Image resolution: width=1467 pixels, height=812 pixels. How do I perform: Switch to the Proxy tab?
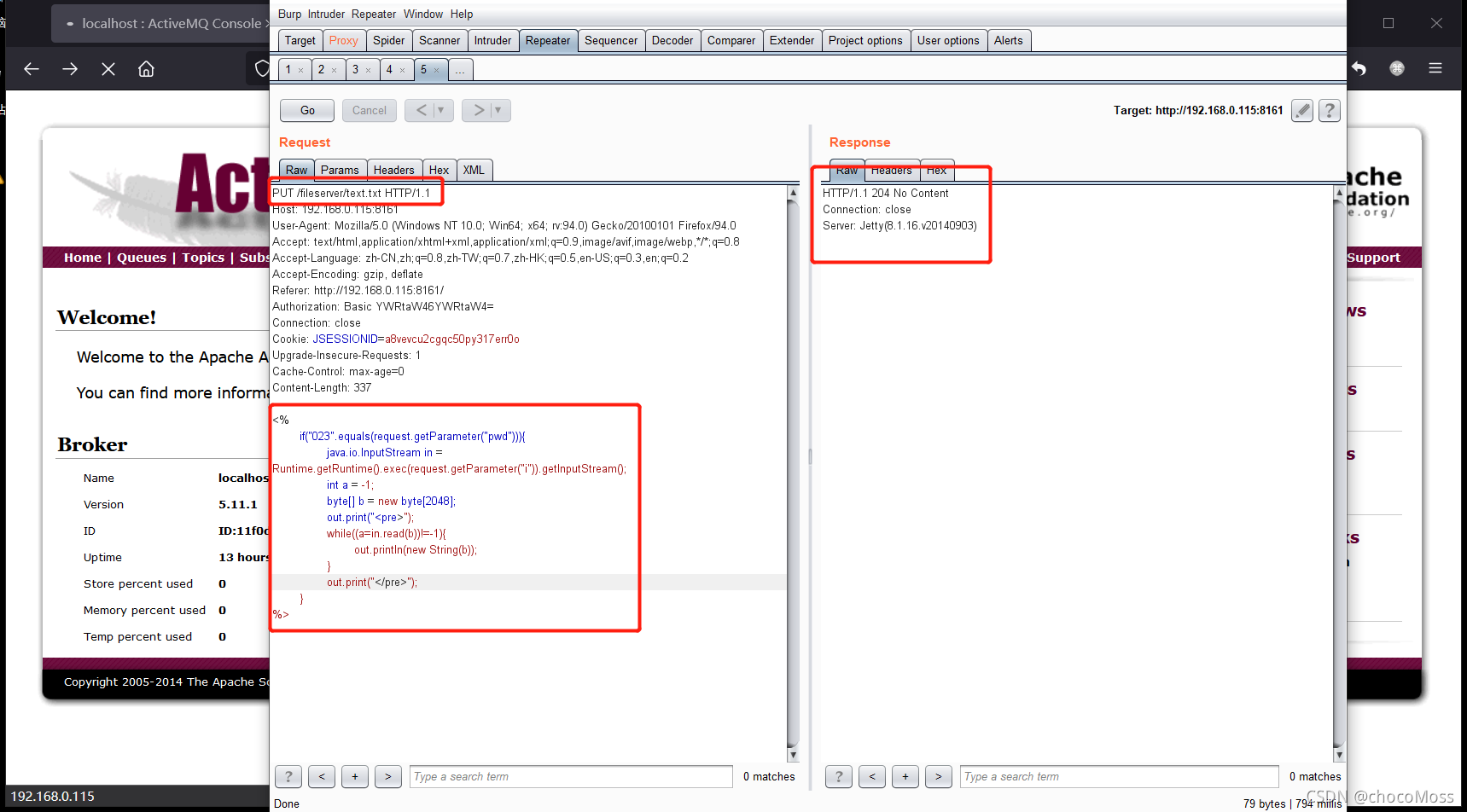pyautogui.click(x=343, y=40)
